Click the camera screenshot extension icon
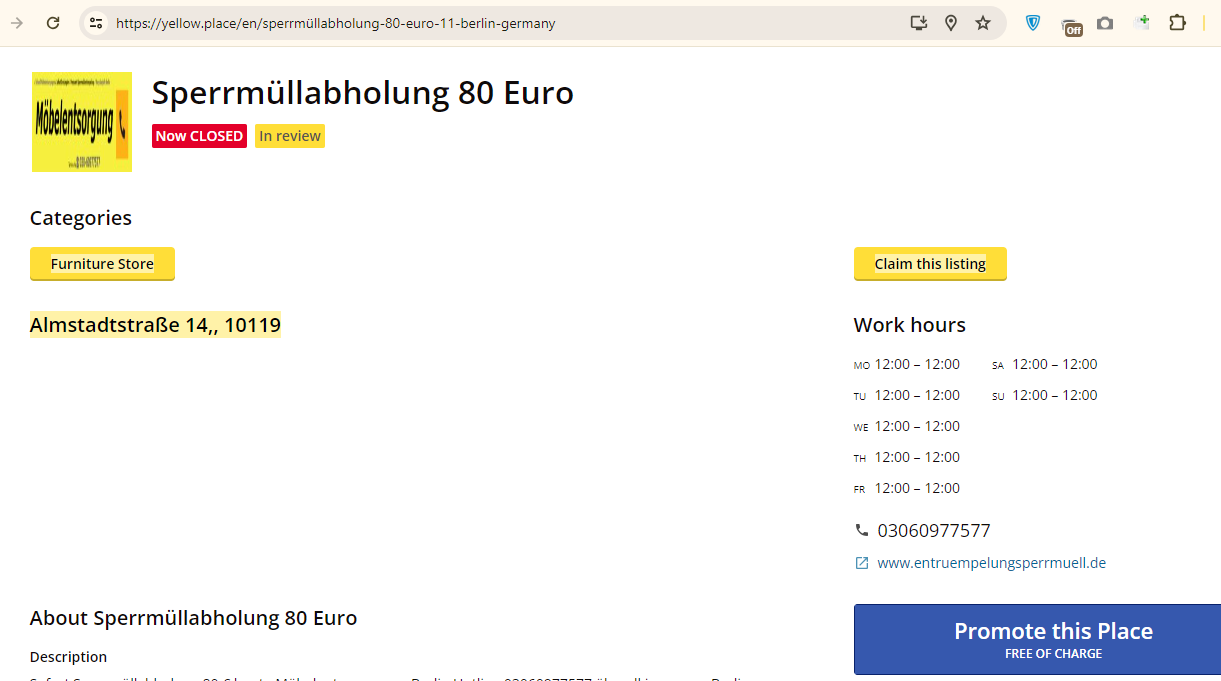The width and height of the screenshot is (1221, 681). (x=1105, y=23)
